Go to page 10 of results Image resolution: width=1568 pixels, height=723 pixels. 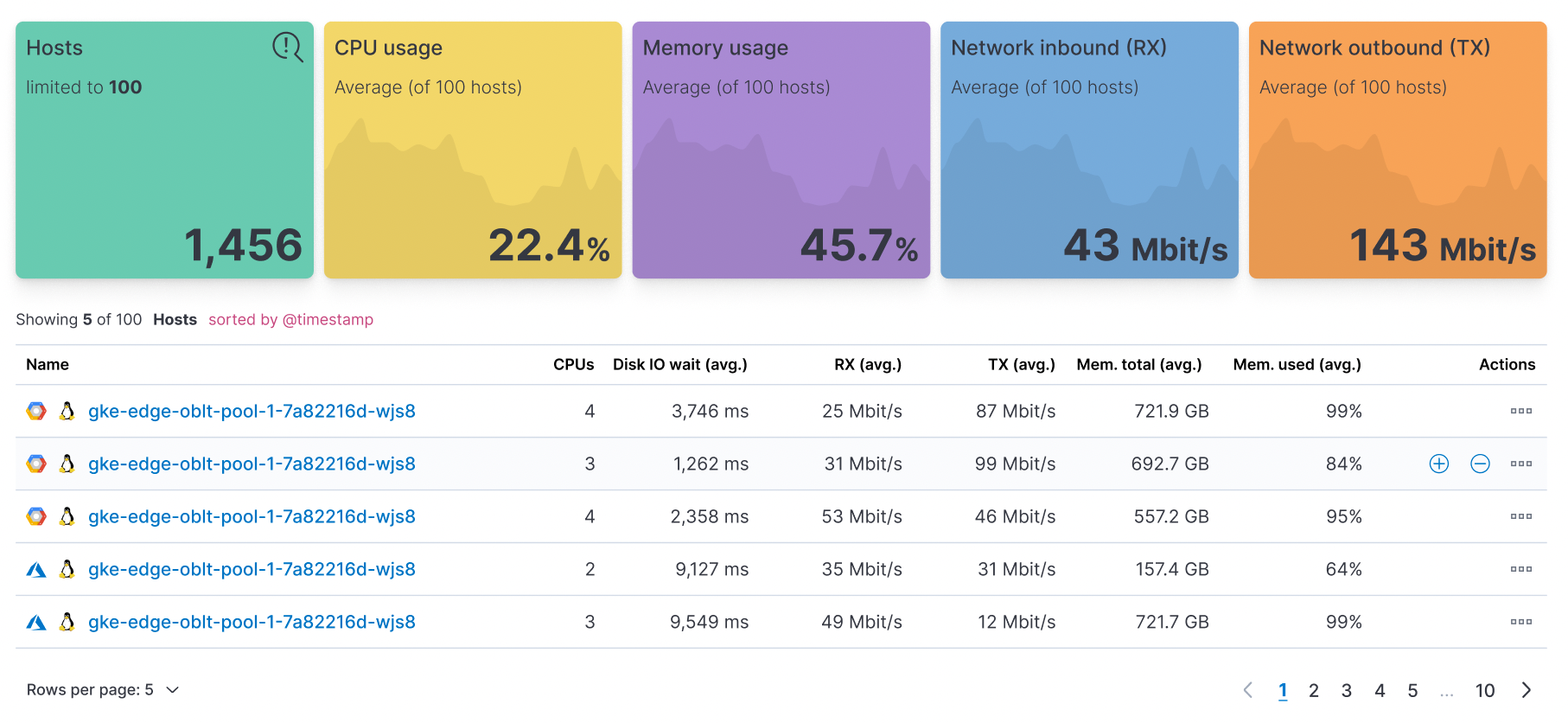(1485, 690)
